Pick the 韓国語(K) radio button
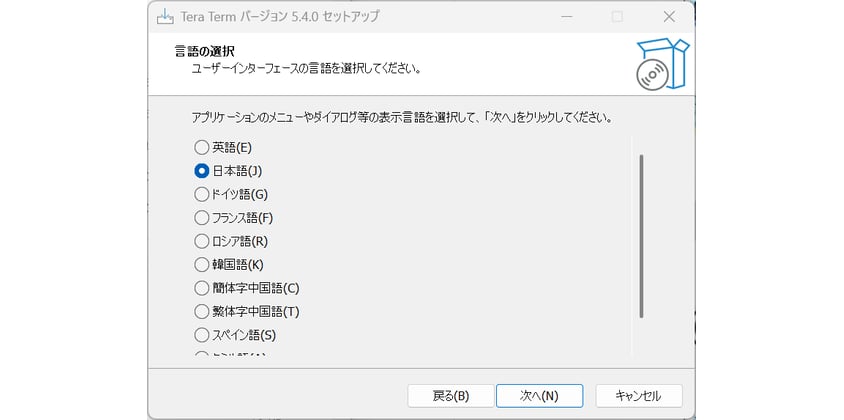 coord(202,264)
